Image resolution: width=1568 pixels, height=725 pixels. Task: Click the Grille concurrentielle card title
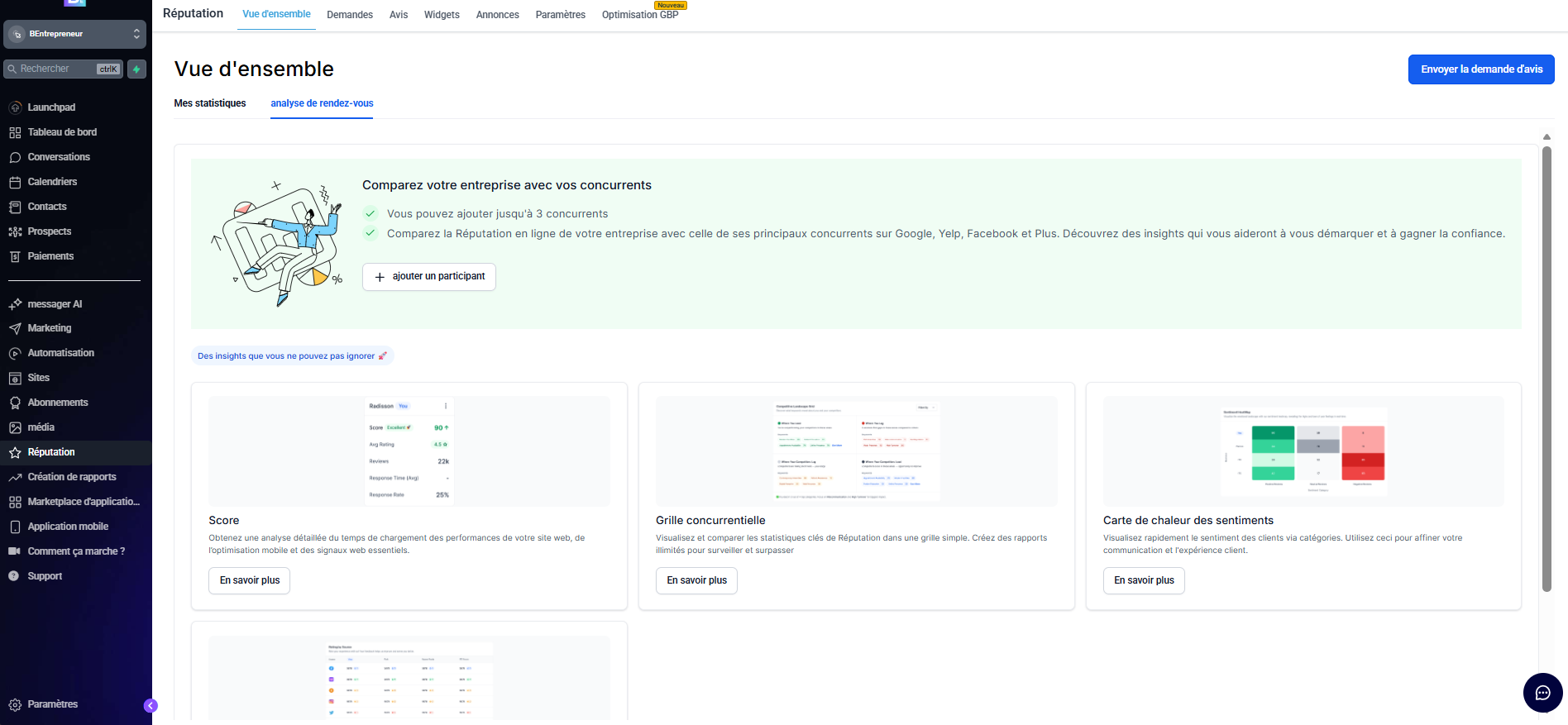tap(710, 521)
